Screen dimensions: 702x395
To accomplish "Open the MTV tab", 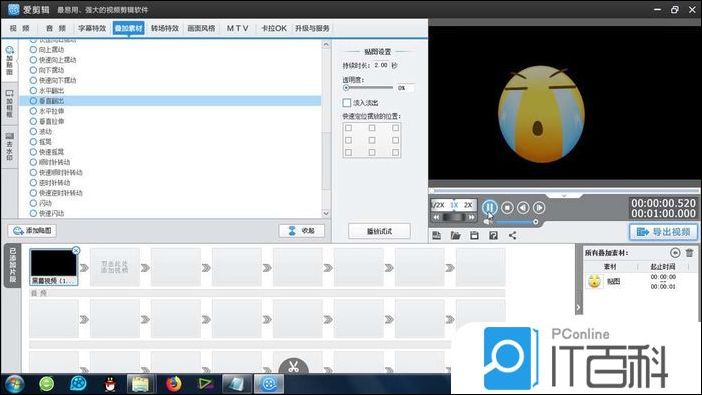I will [x=237, y=28].
